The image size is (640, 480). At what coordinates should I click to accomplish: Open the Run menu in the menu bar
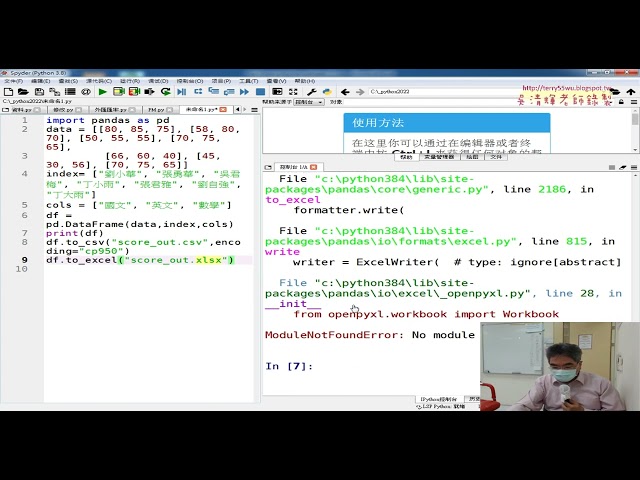pyautogui.click(x=131, y=81)
